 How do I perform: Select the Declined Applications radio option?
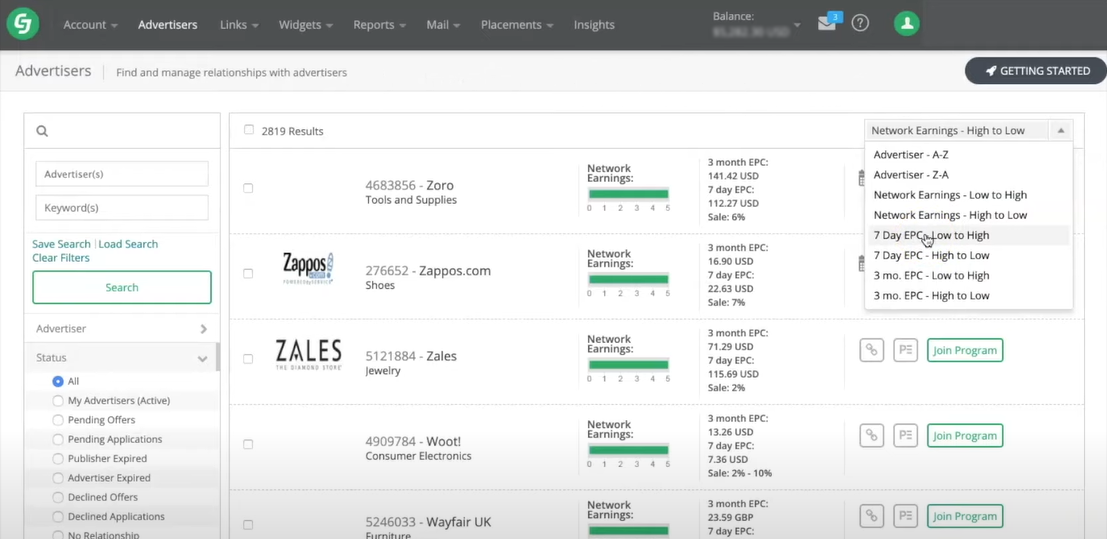coord(58,516)
